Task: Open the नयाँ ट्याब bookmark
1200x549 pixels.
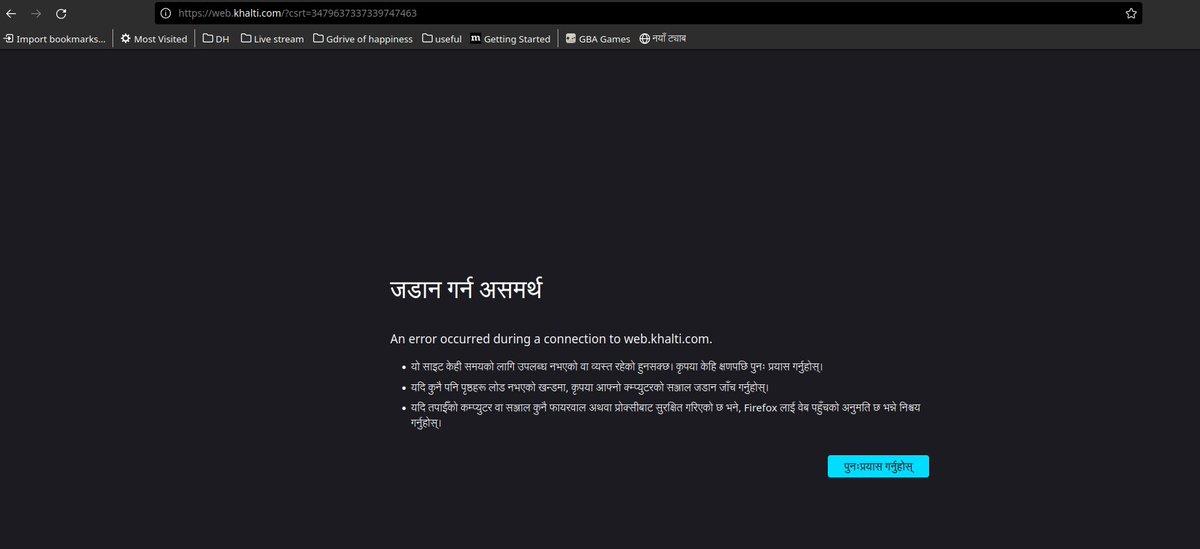Action: pos(663,39)
